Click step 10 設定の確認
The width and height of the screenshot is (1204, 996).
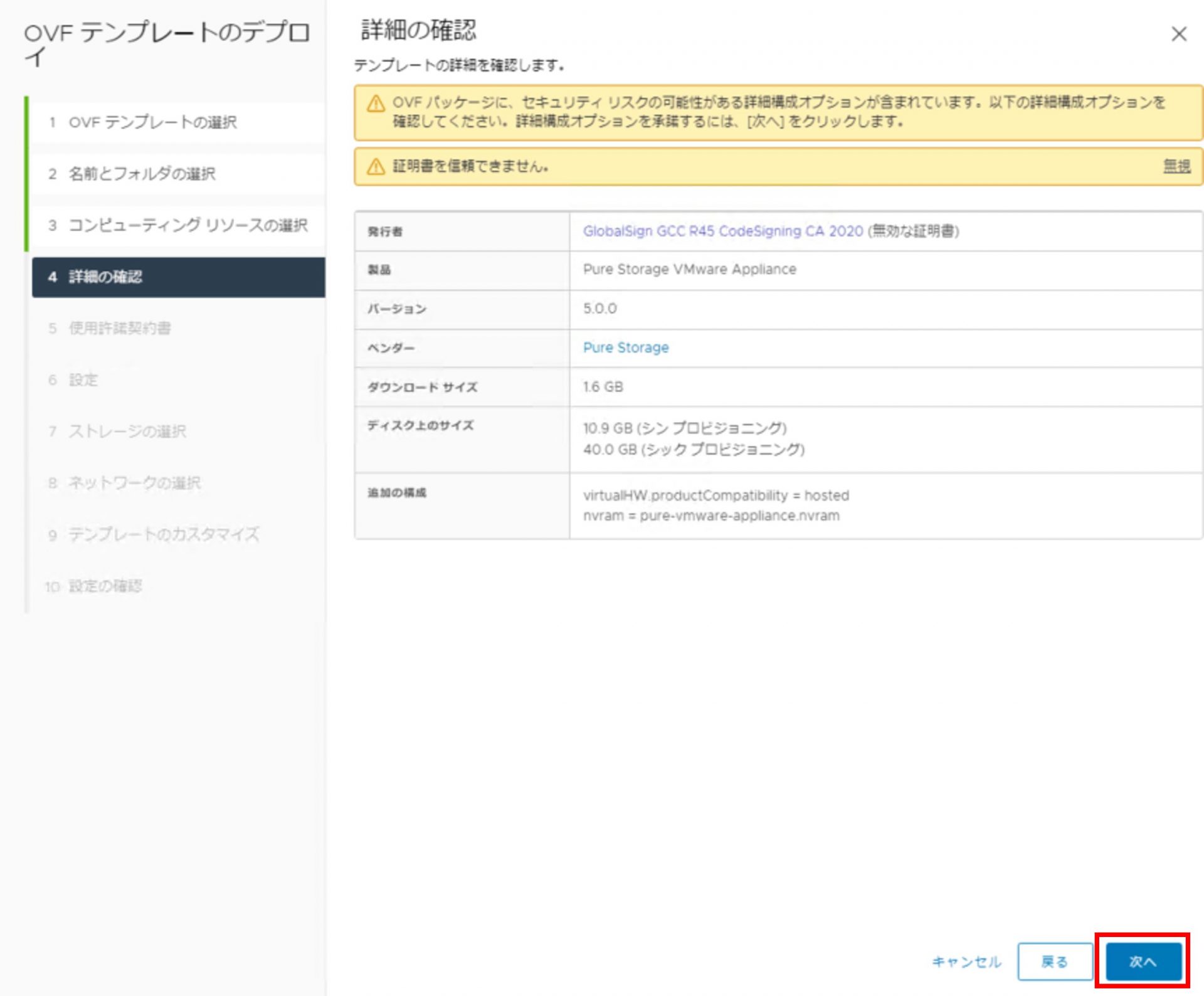coord(105,586)
